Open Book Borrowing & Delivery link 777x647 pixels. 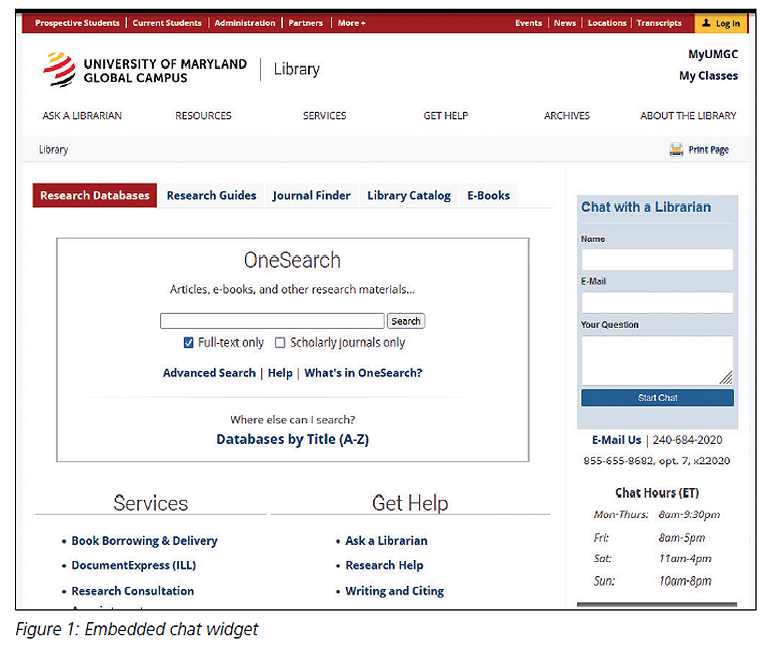point(144,540)
